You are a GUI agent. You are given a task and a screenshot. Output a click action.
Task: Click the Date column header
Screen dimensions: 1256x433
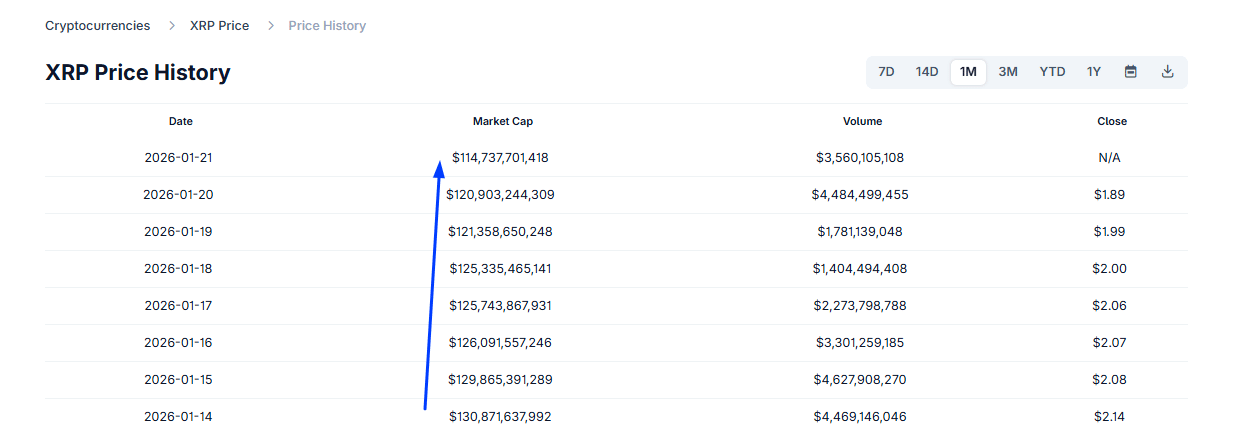(181, 121)
